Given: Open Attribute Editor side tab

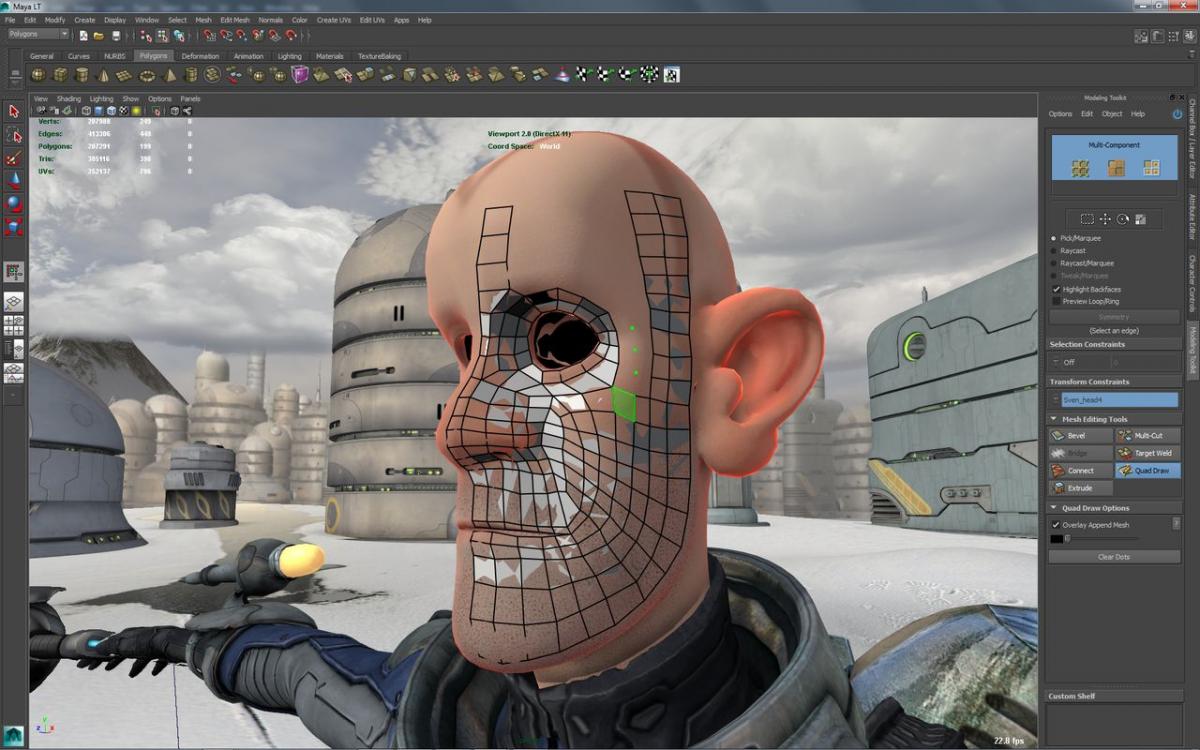Looking at the screenshot, I should 1192,217.
